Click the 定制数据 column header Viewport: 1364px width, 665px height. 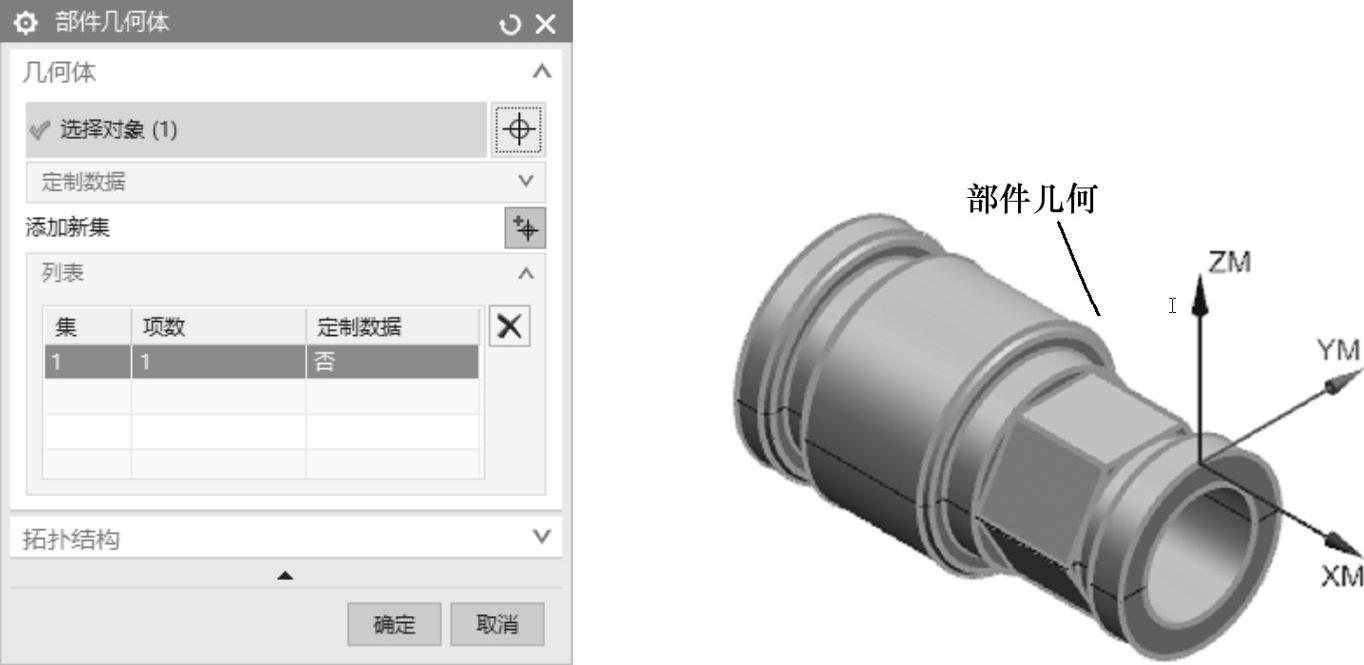pos(392,327)
